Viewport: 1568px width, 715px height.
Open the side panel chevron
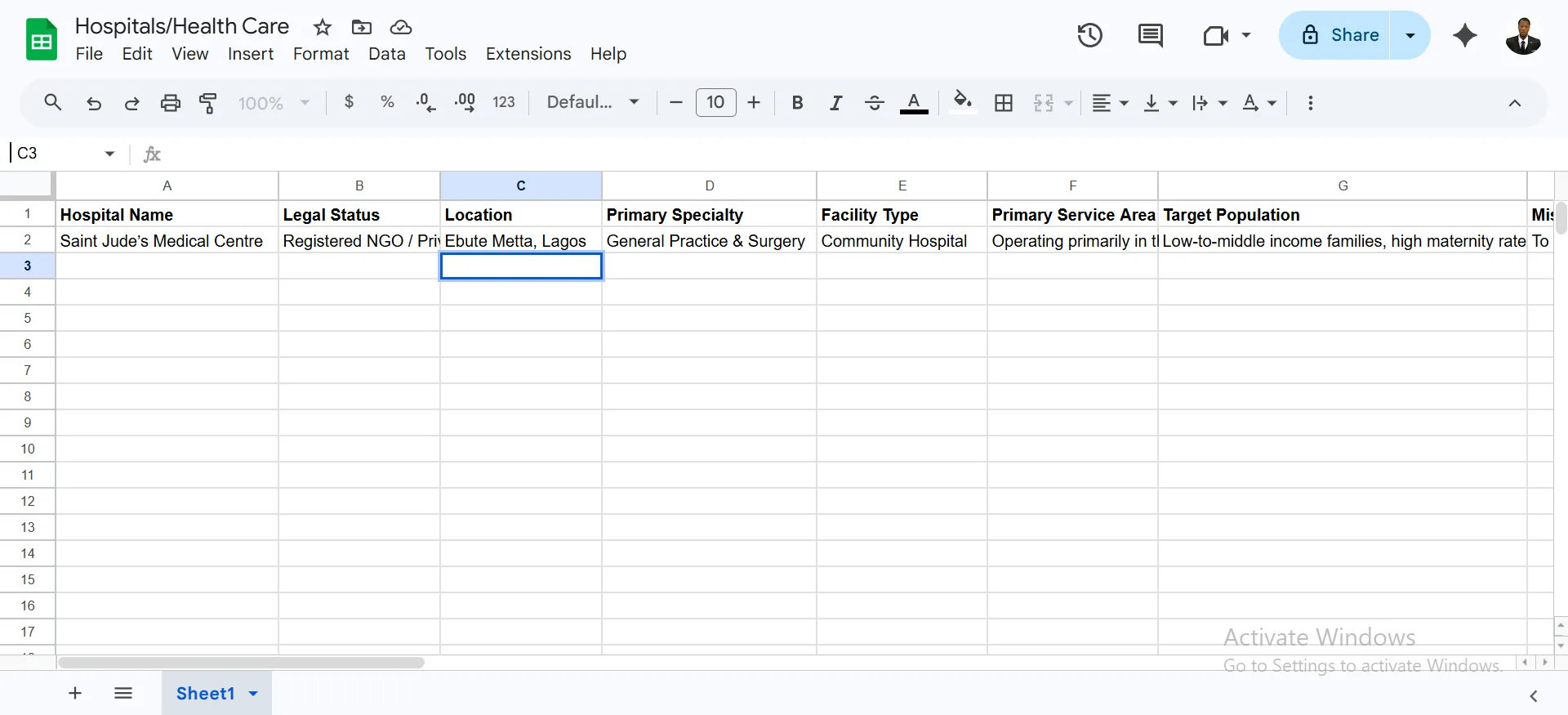[1533, 696]
